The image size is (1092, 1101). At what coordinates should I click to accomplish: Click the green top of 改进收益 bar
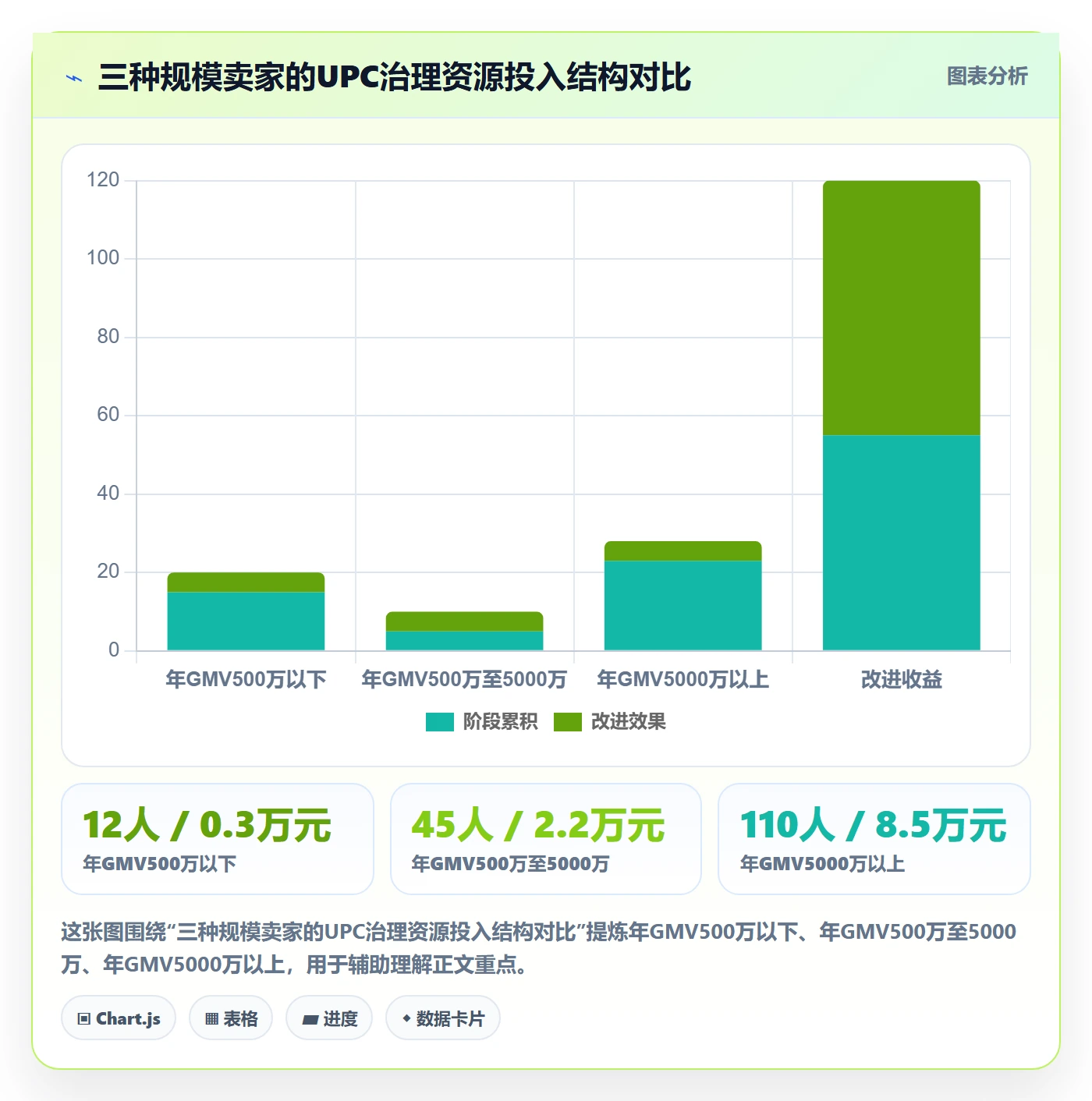[902, 308]
